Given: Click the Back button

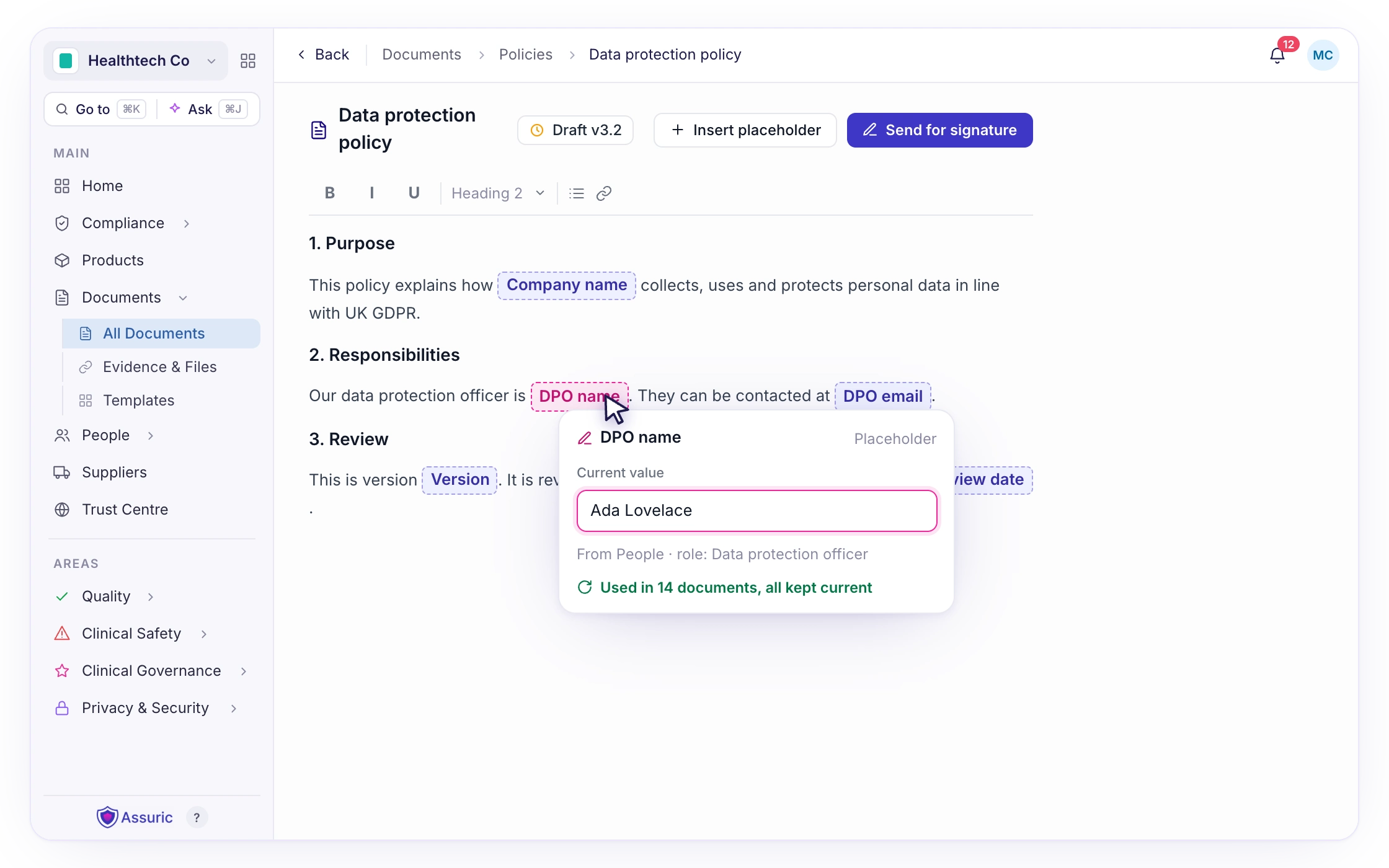Looking at the screenshot, I should point(323,55).
